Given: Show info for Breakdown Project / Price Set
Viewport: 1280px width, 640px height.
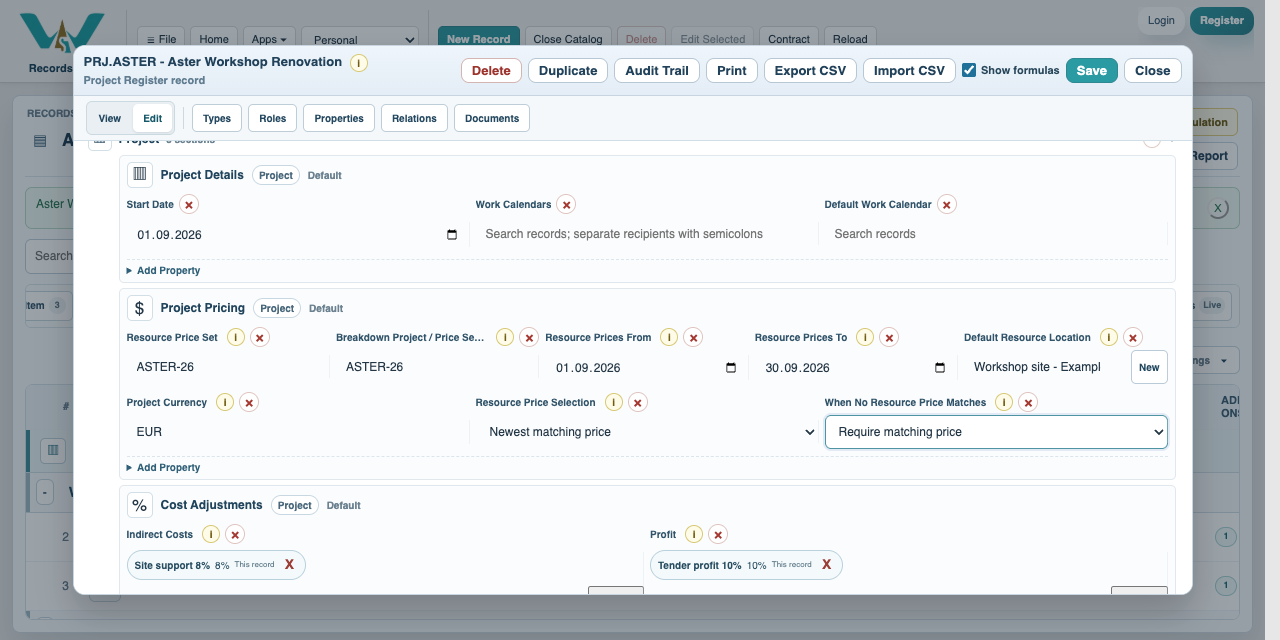Looking at the screenshot, I should pos(505,337).
